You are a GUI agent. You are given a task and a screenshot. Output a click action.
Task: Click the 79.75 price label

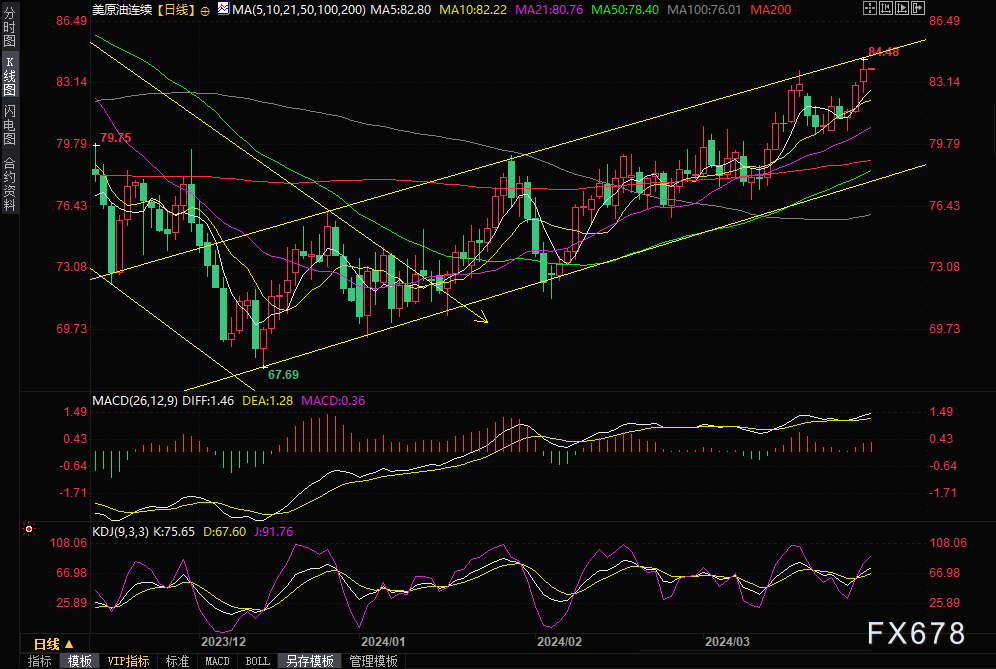tap(116, 138)
